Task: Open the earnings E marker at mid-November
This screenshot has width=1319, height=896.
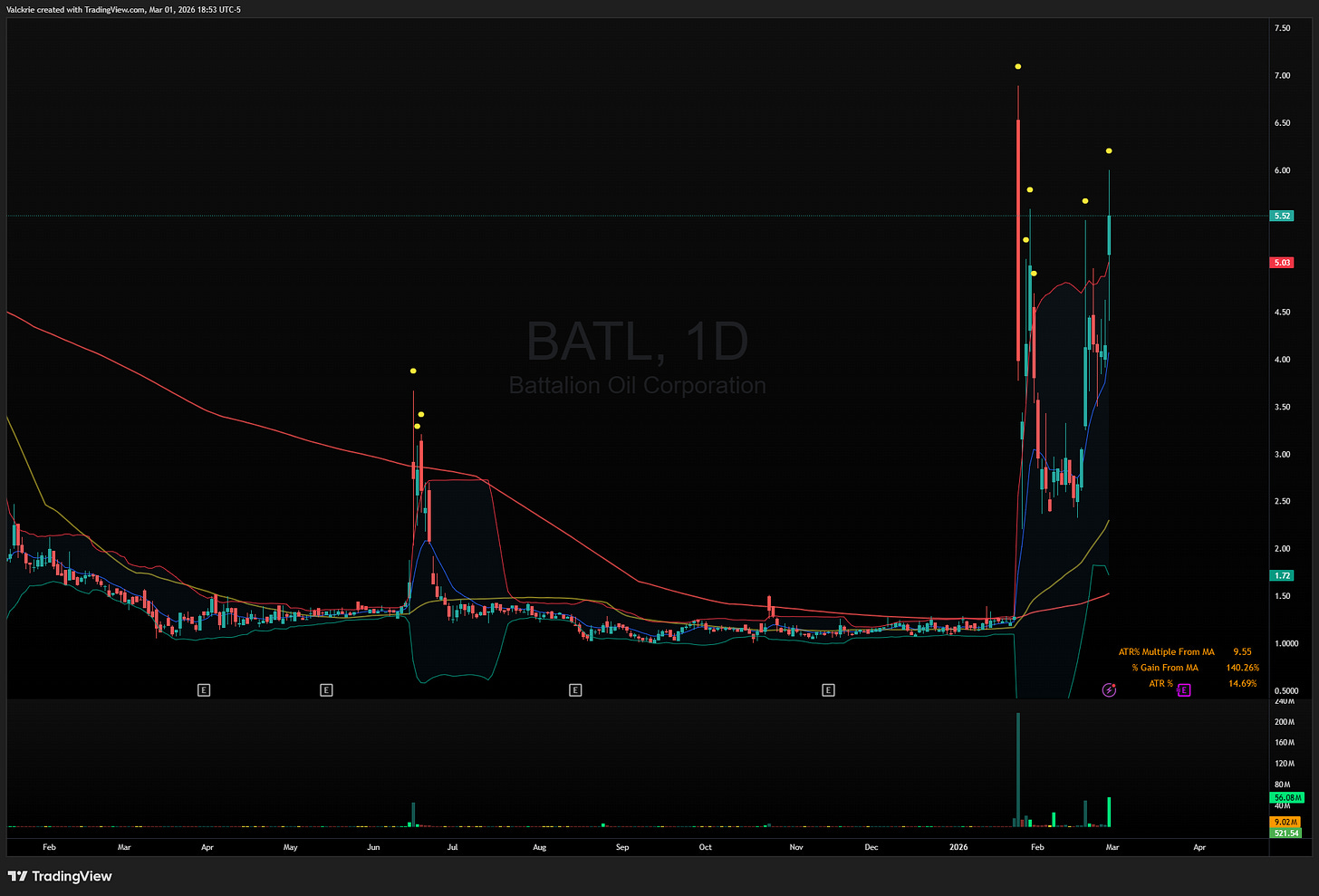Action: (x=827, y=690)
